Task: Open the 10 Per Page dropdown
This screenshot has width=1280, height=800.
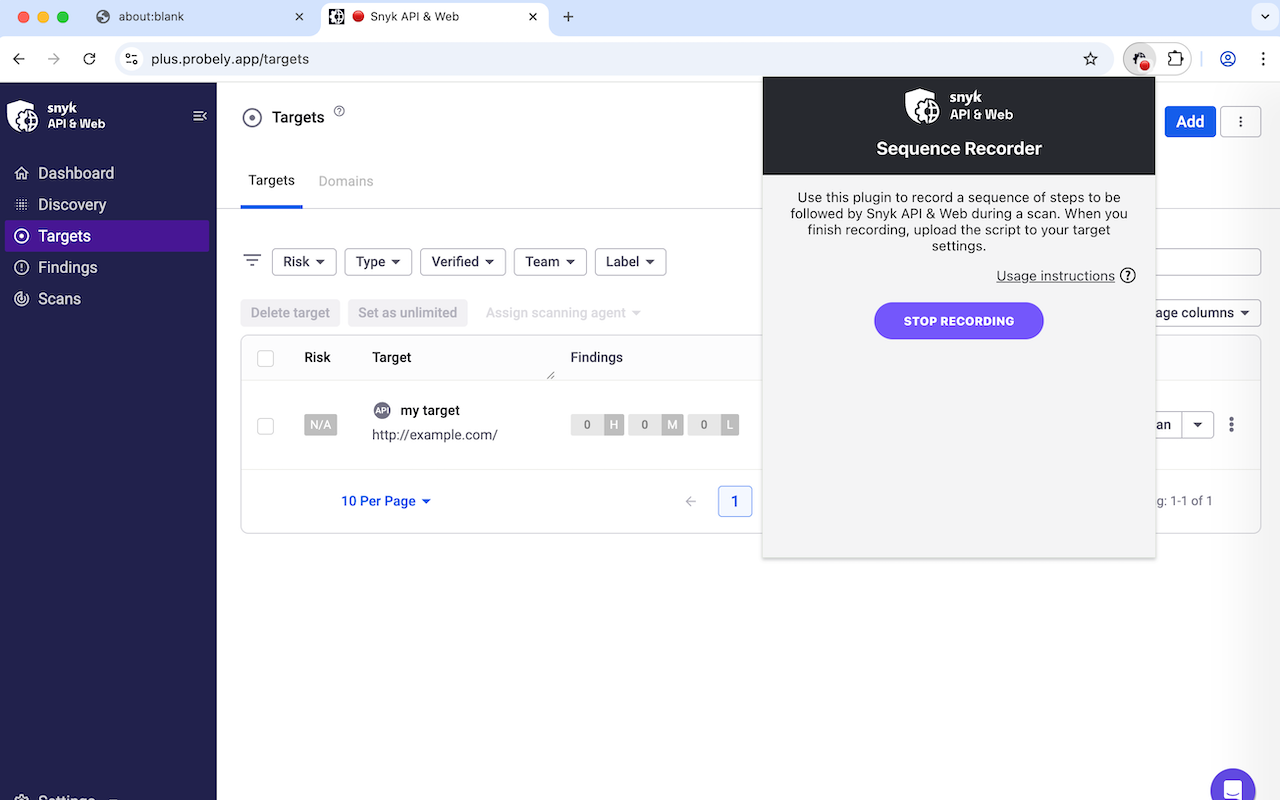Action: [x=386, y=501]
